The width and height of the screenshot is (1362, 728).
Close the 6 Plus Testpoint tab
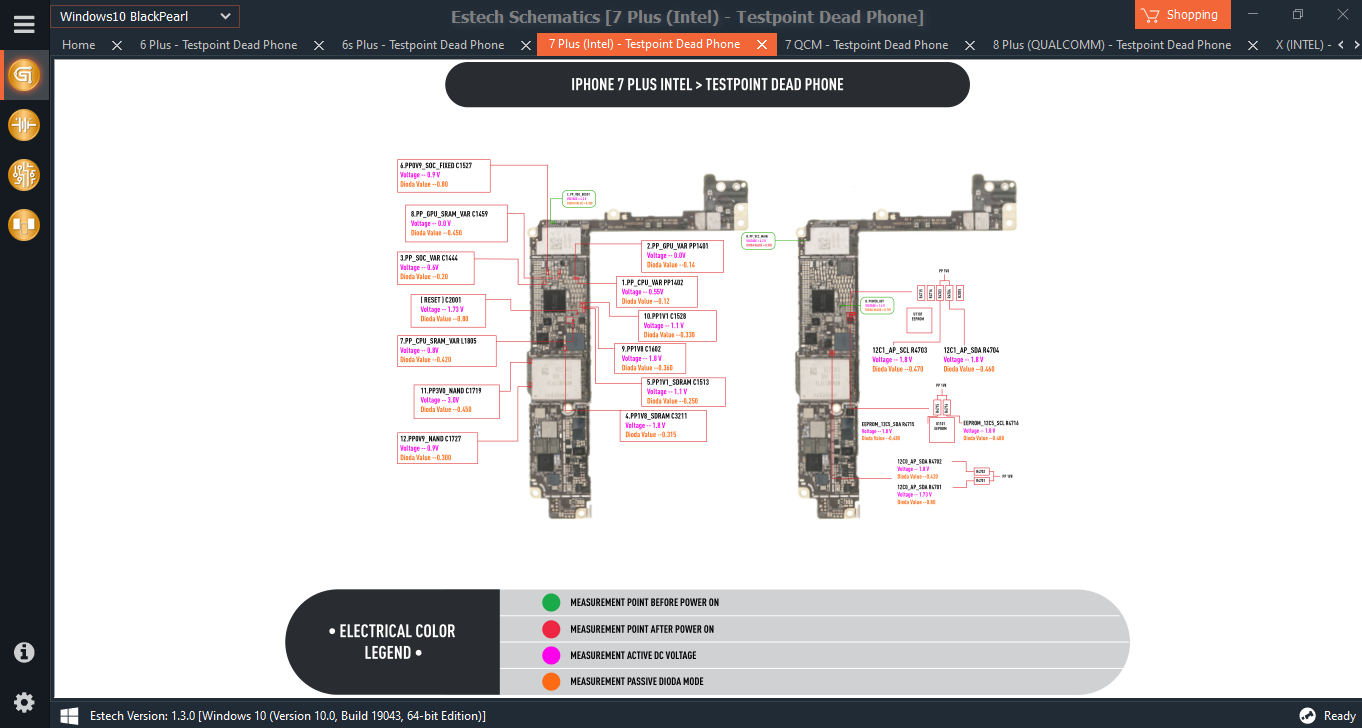[x=319, y=45]
